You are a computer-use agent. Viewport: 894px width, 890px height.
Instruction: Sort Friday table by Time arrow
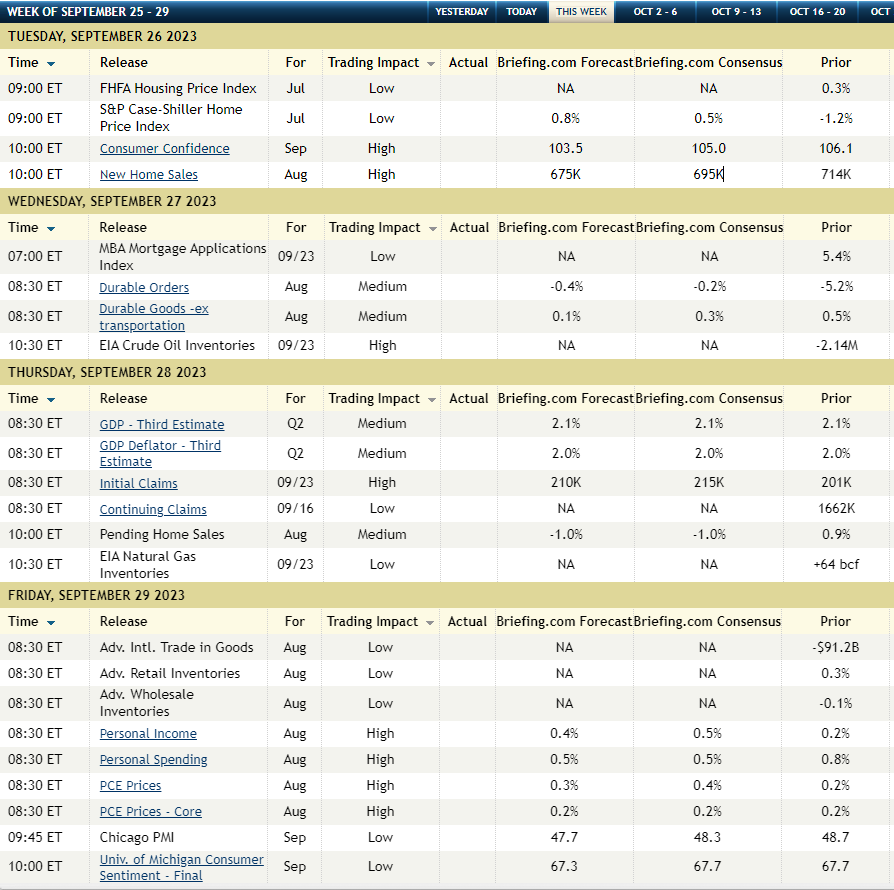point(51,623)
